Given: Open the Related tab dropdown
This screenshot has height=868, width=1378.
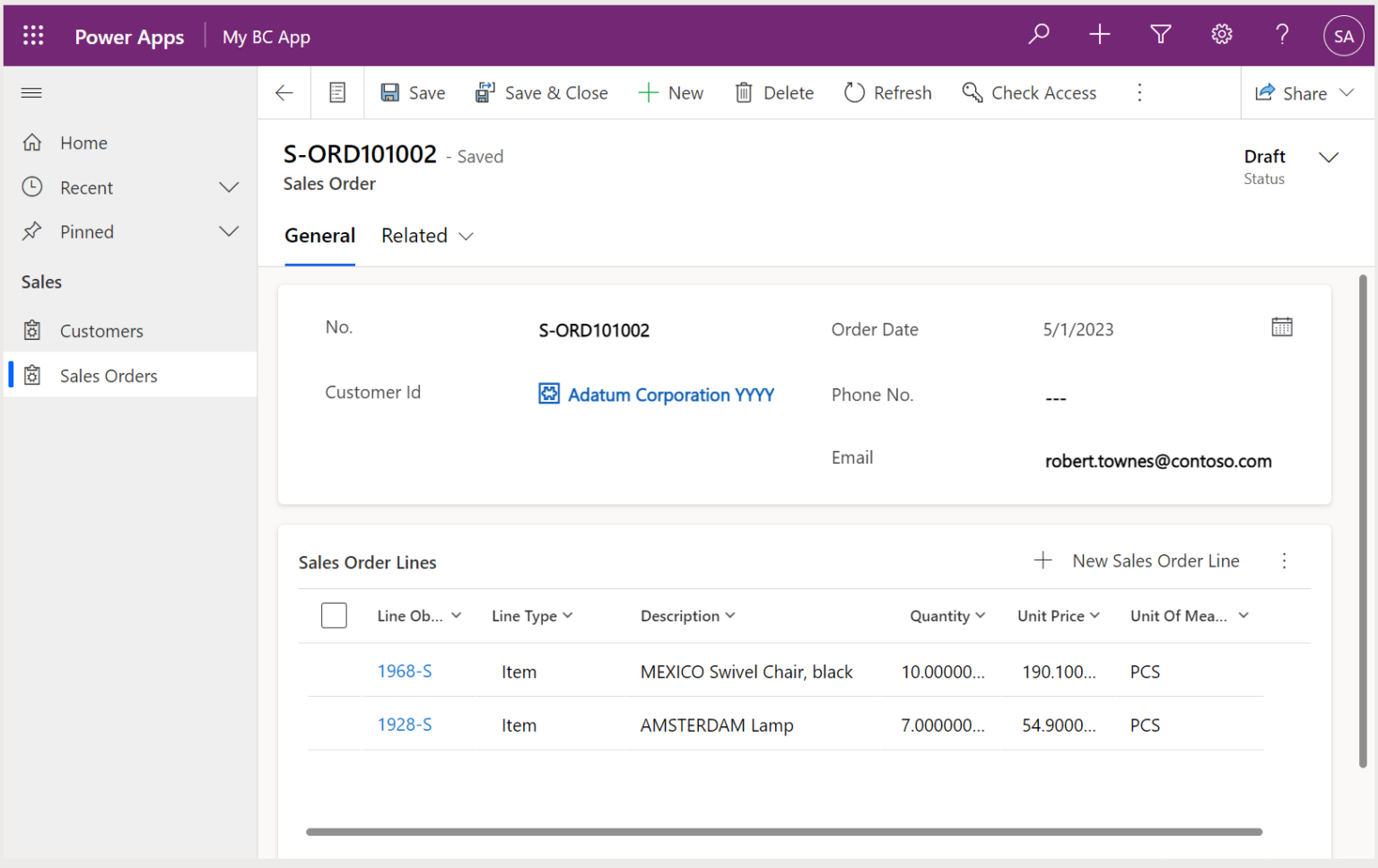Looking at the screenshot, I should [427, 236].
